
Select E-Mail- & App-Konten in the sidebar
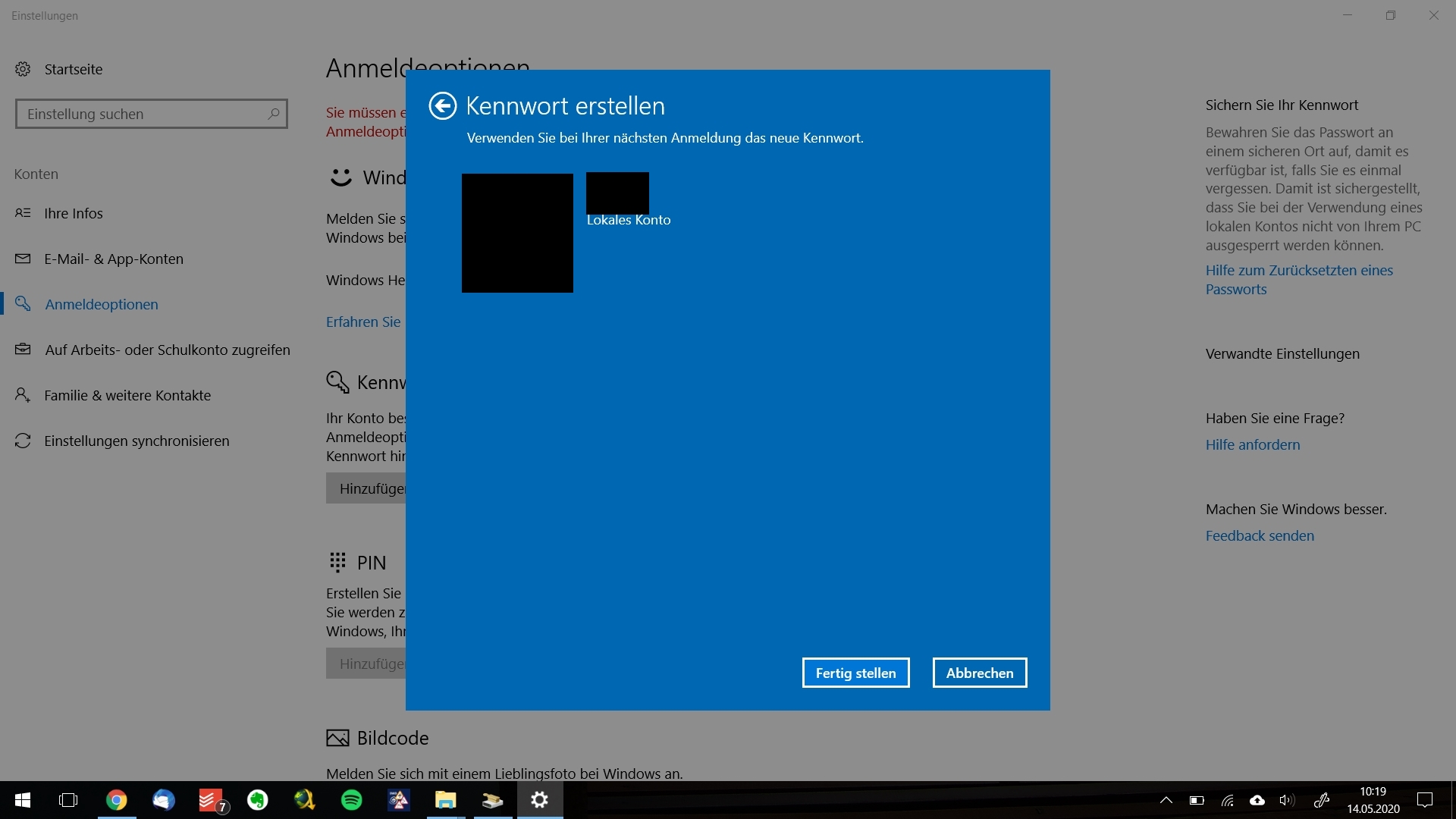pyautogui.click(x=114, y=259)
